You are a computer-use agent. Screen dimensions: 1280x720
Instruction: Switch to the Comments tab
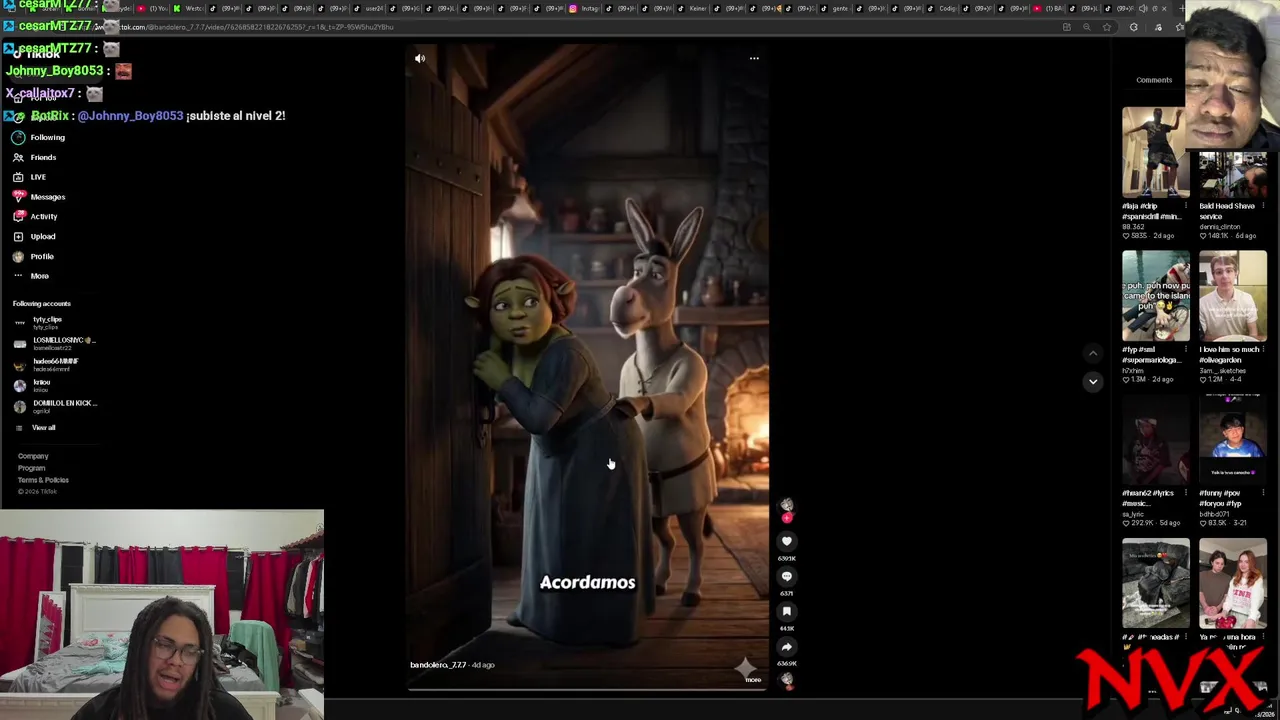(1154, 80)
